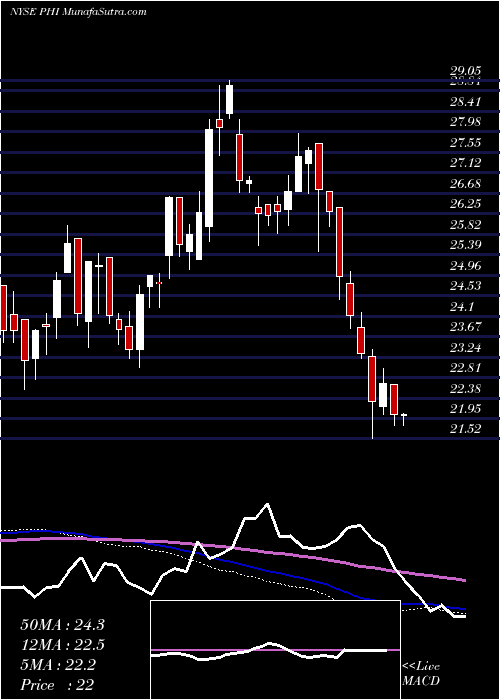The image size is (500, 700).
Task: Click inside the MACD inset chart box
Action: [x=275, y=650]
